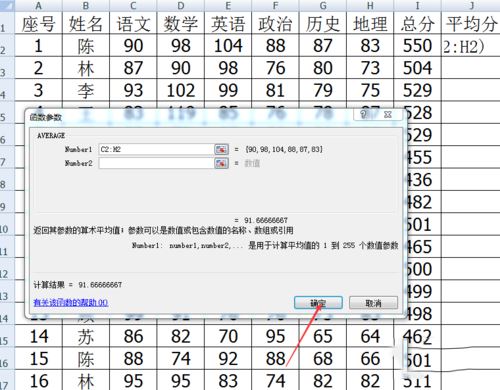Select the 语文 header cell
Viewport: 500px width, 390px height.
pos(133,23)
